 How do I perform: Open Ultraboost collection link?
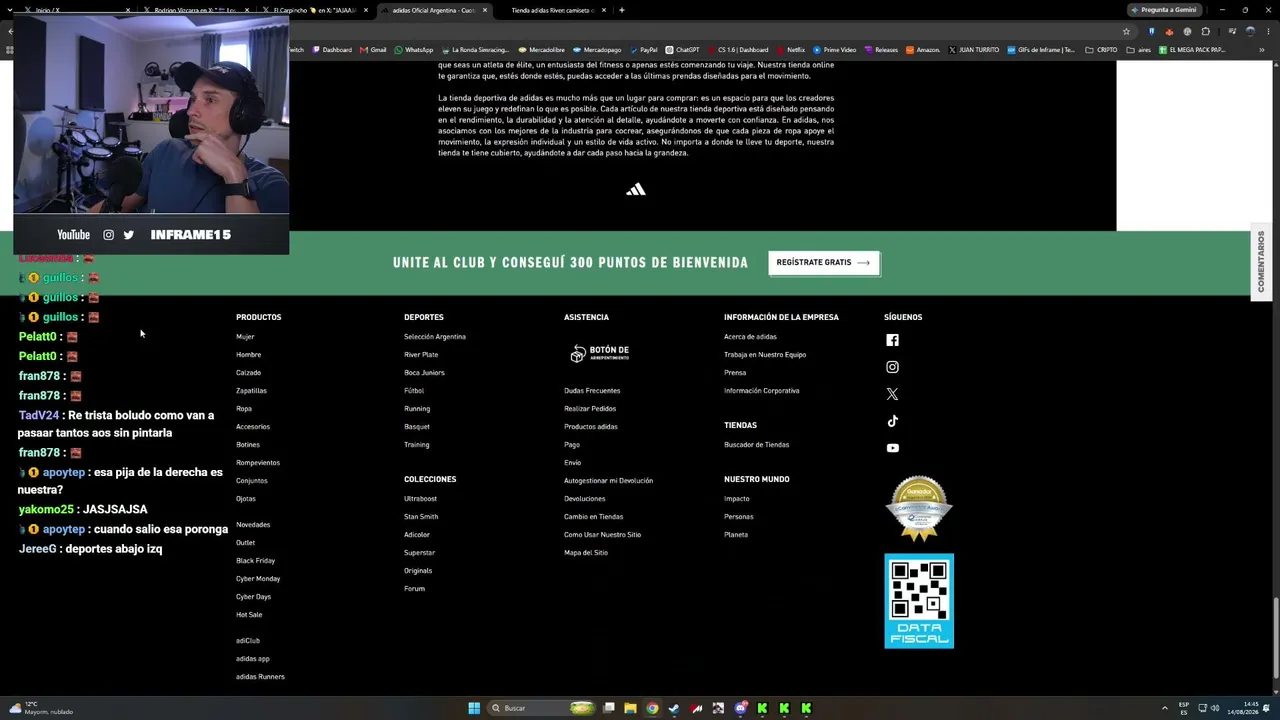click(420, 499)
